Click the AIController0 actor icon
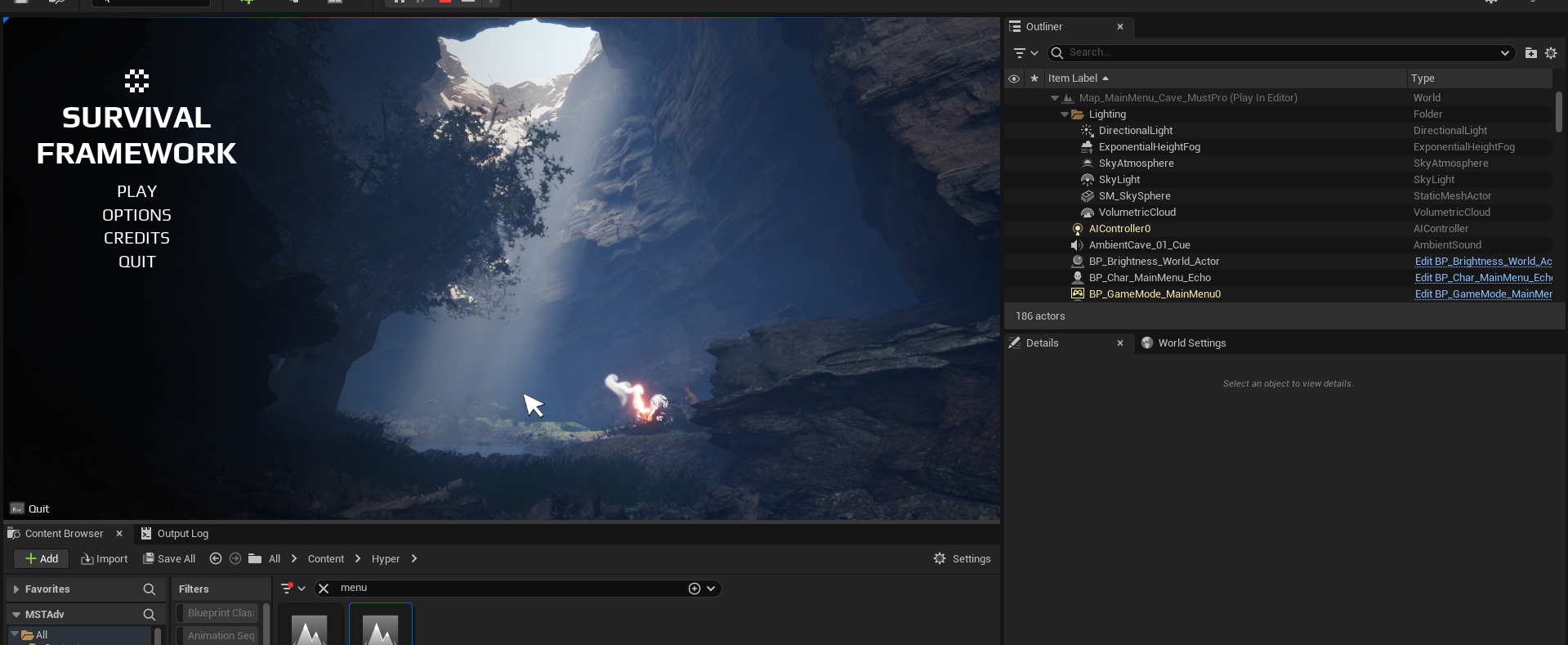Screen dimensions: 1568x645 tap(1078, 229)
